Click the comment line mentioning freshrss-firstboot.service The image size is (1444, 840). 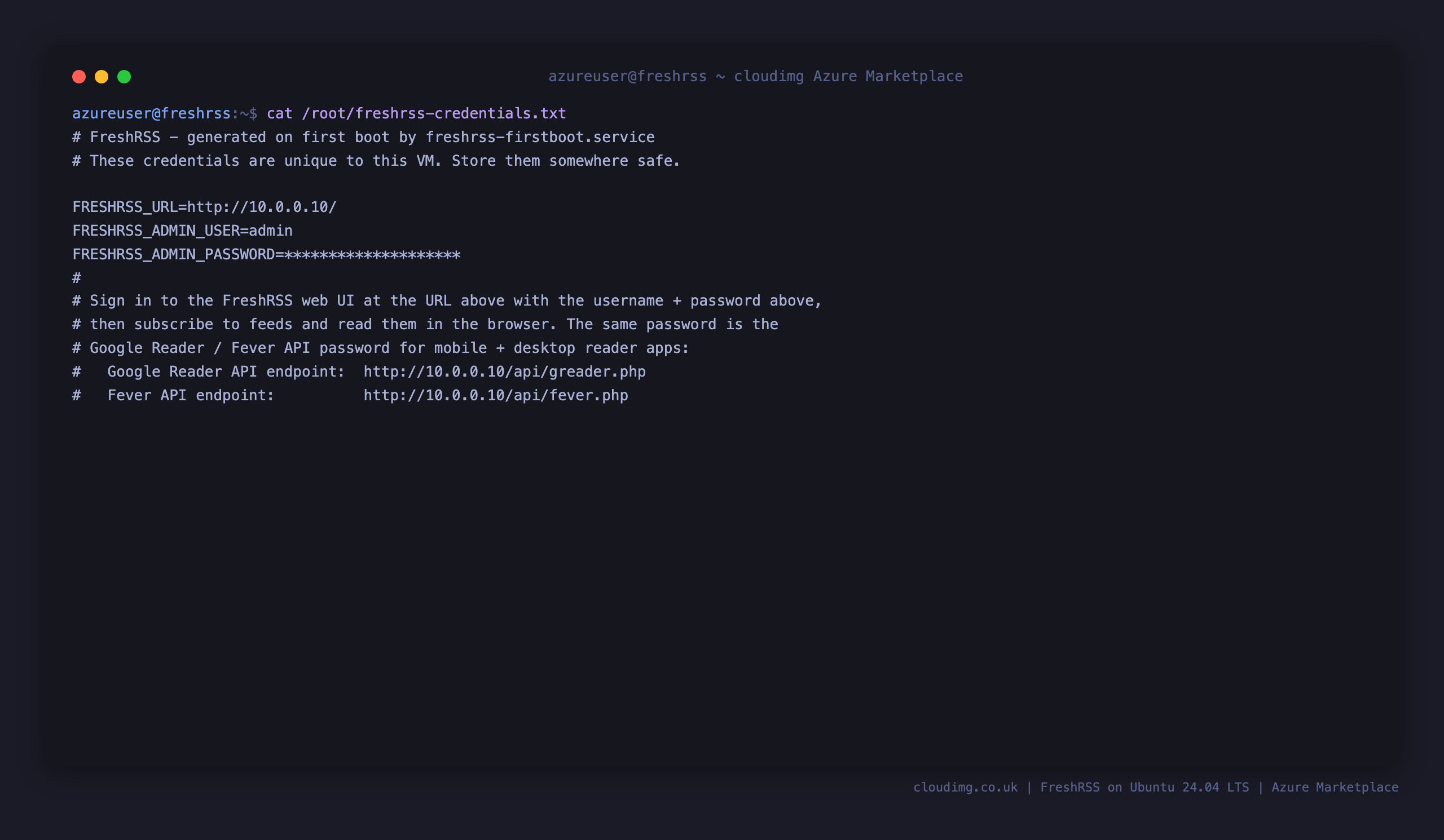coord(363,138)
